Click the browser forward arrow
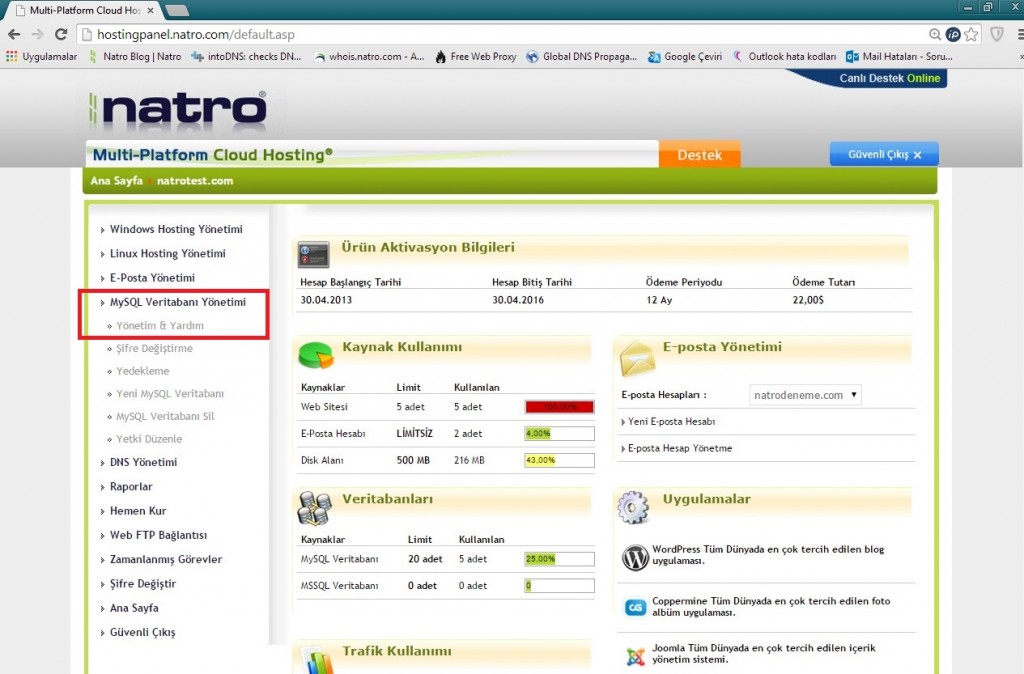This screenshot has width=1024, height=674. coord(37,35)
